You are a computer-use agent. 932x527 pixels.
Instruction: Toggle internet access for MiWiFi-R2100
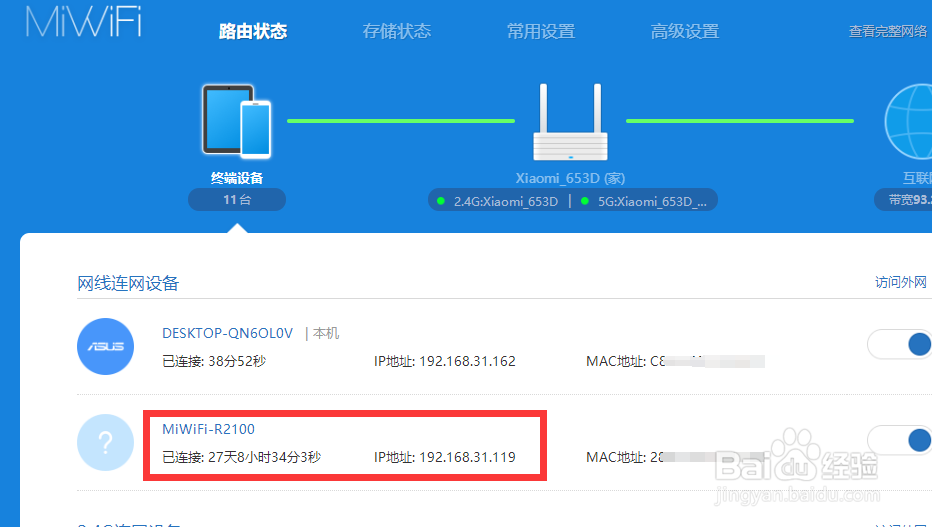(900, 440)
